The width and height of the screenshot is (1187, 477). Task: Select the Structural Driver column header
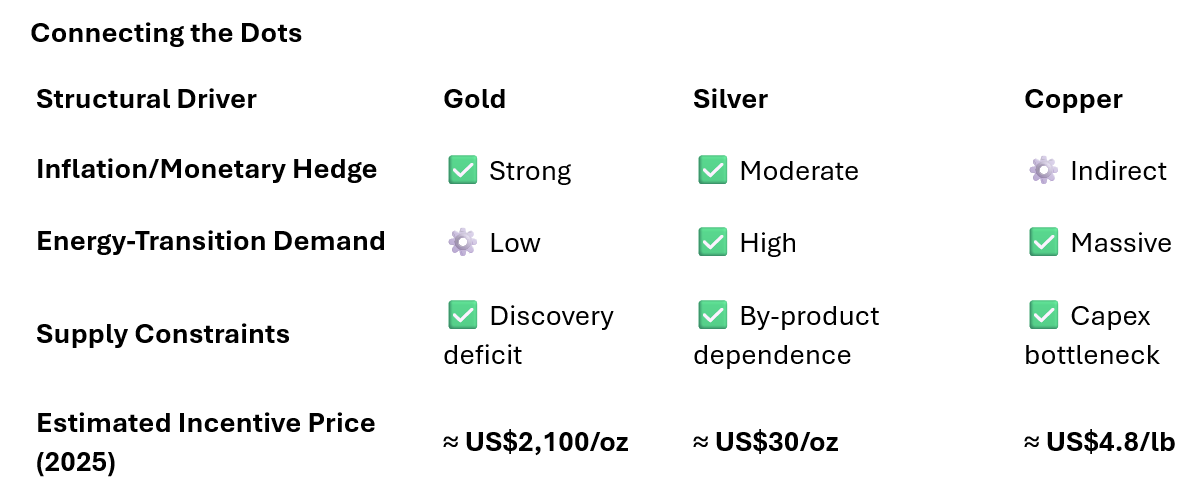point(146,99)
